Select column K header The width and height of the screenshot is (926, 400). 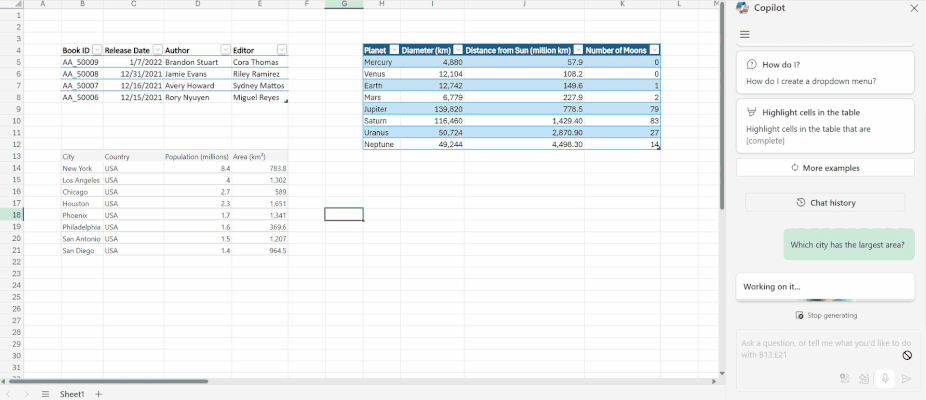(622, 4)
